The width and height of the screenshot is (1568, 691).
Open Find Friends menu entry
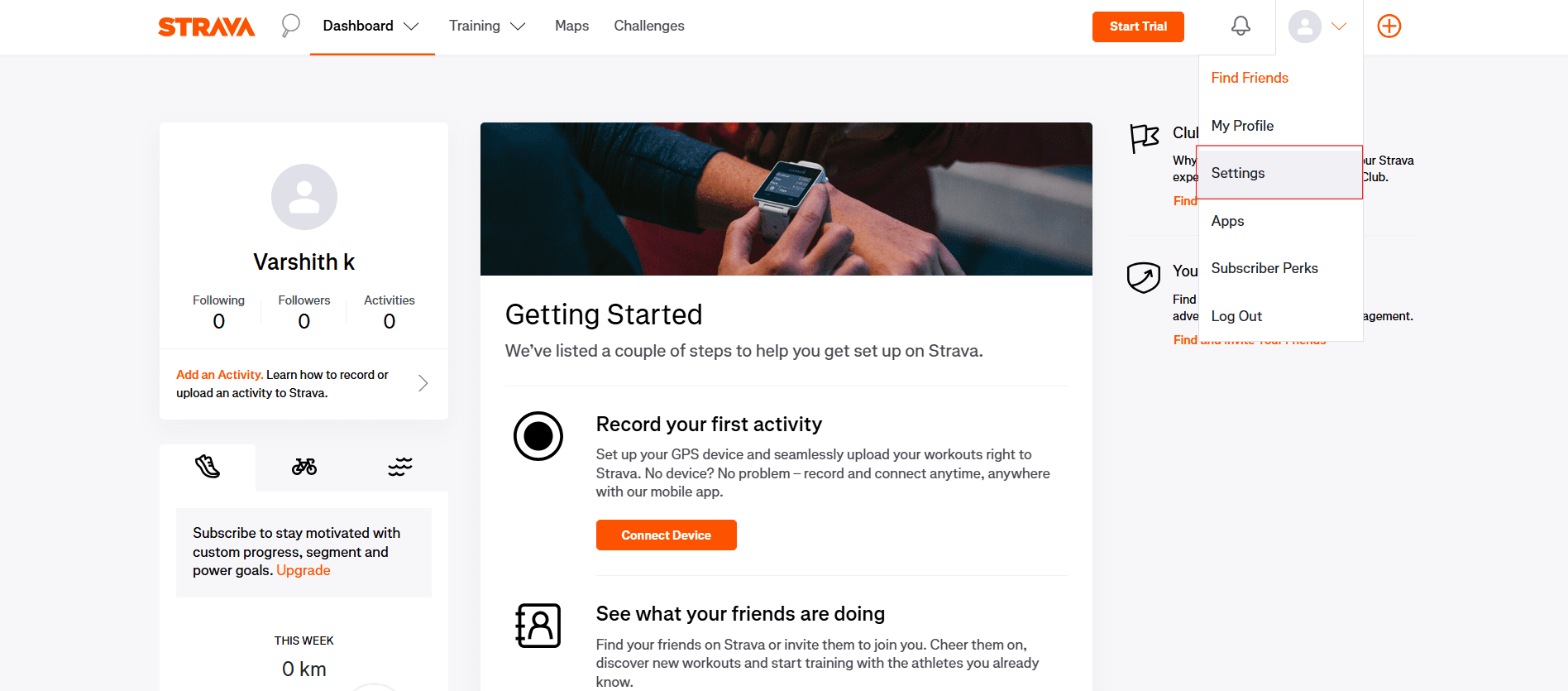[x=1250, y=78]
